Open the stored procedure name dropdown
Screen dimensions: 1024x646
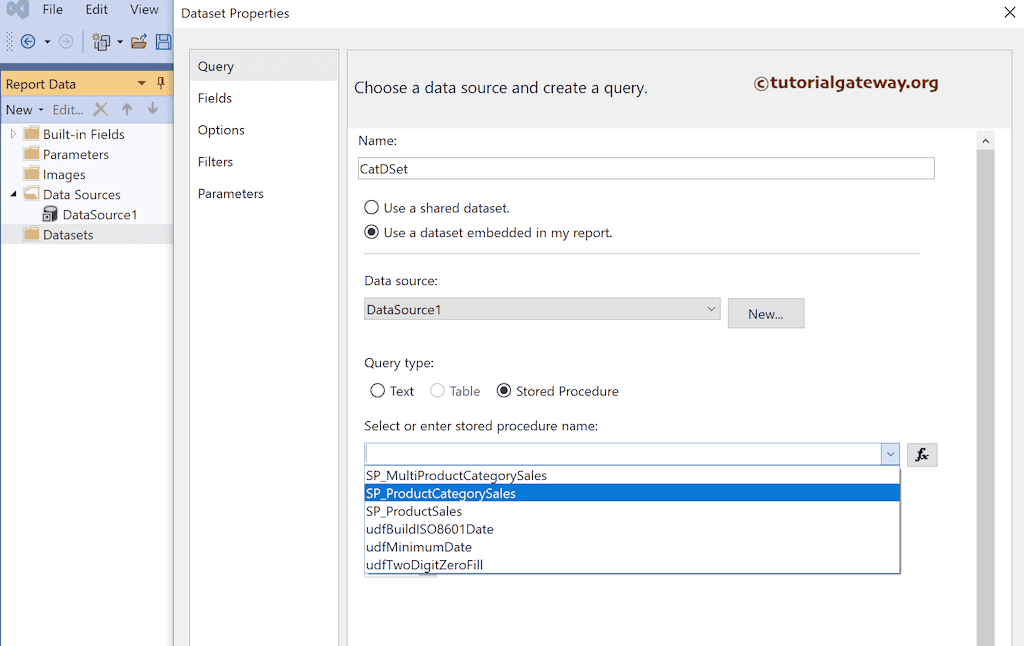[889, 454]
